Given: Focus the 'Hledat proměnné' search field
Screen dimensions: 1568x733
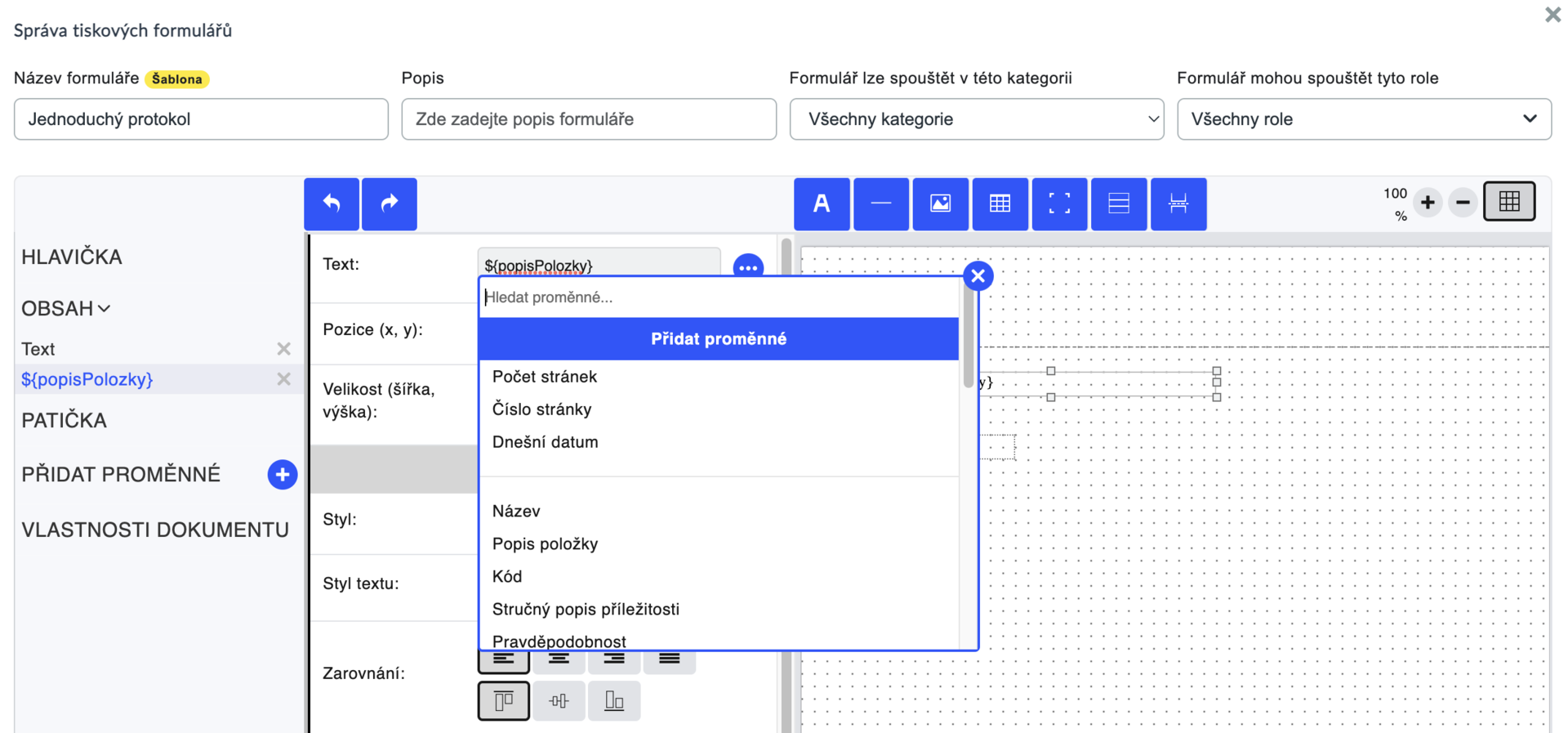Looking at the screenshot, I should [x=719, y=297].
